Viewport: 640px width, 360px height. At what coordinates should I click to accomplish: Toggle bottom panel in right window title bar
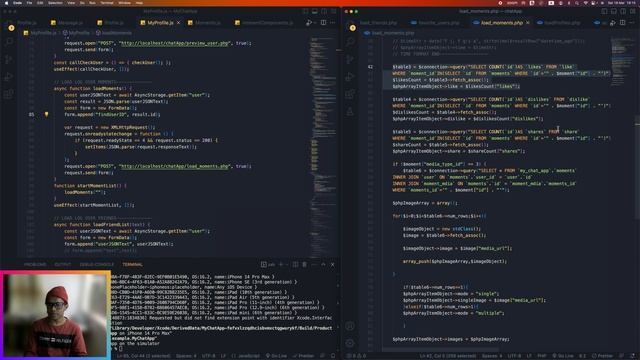(x=614, y=11)
